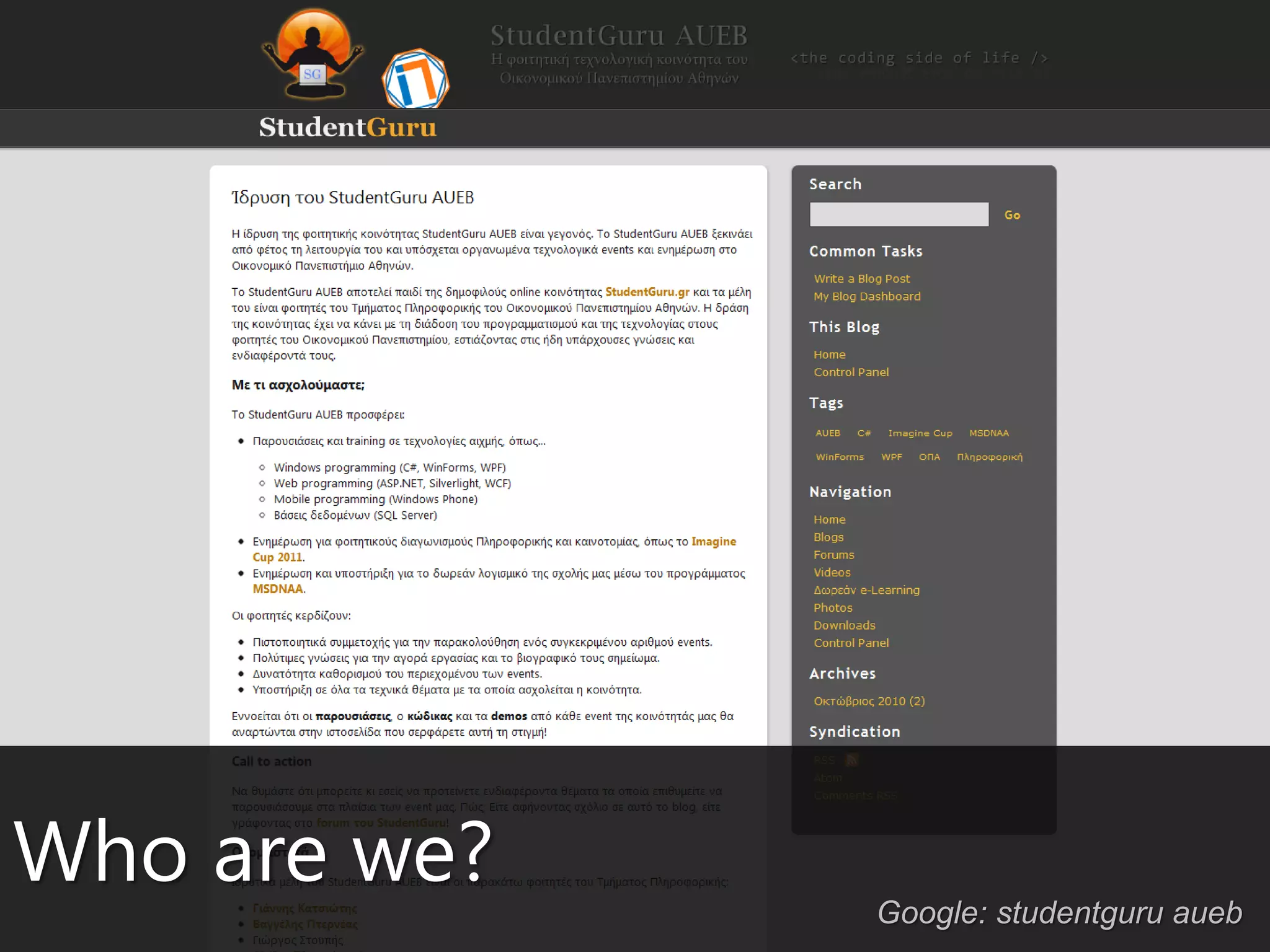1270x952 pixels.
Task: Focus the Search text field
Action: 899,214
